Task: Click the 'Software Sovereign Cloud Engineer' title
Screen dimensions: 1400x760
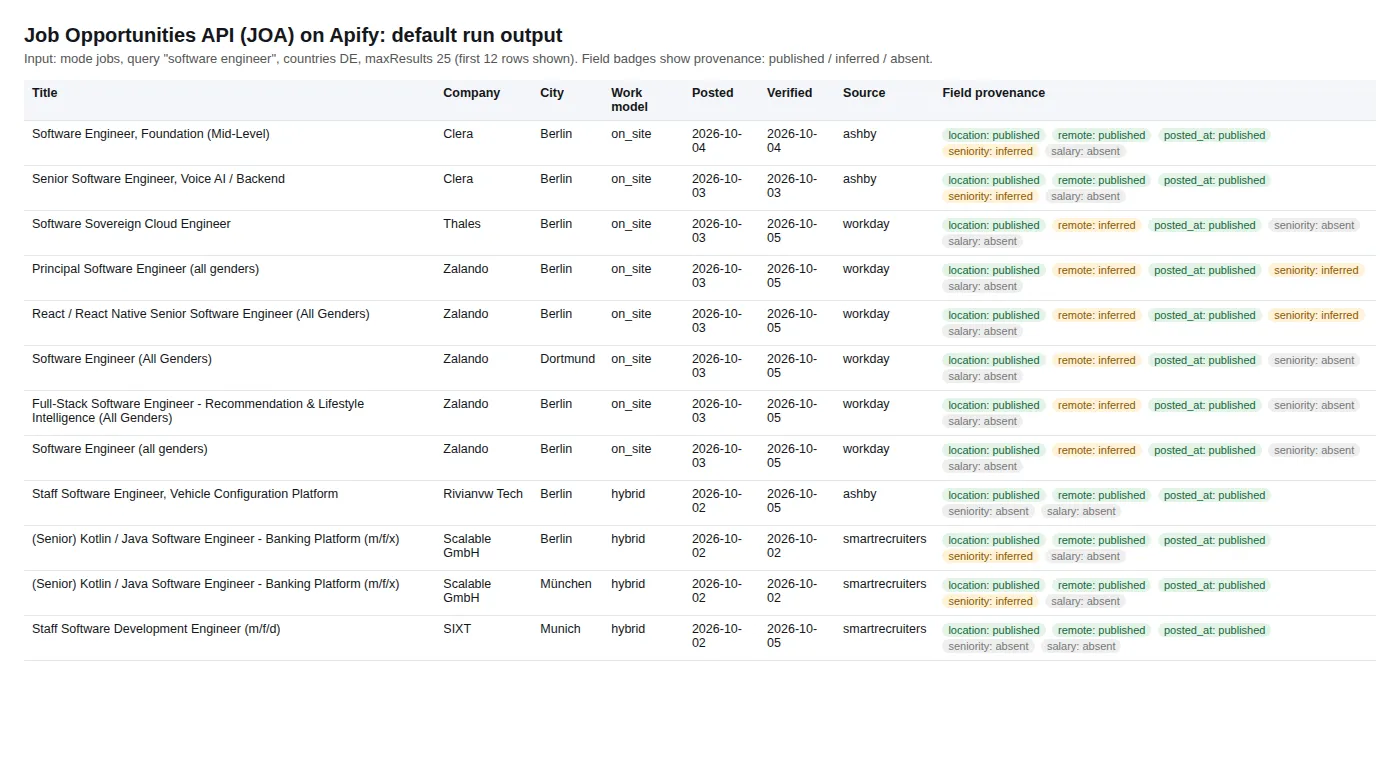Action: click(x=131, y=224)
